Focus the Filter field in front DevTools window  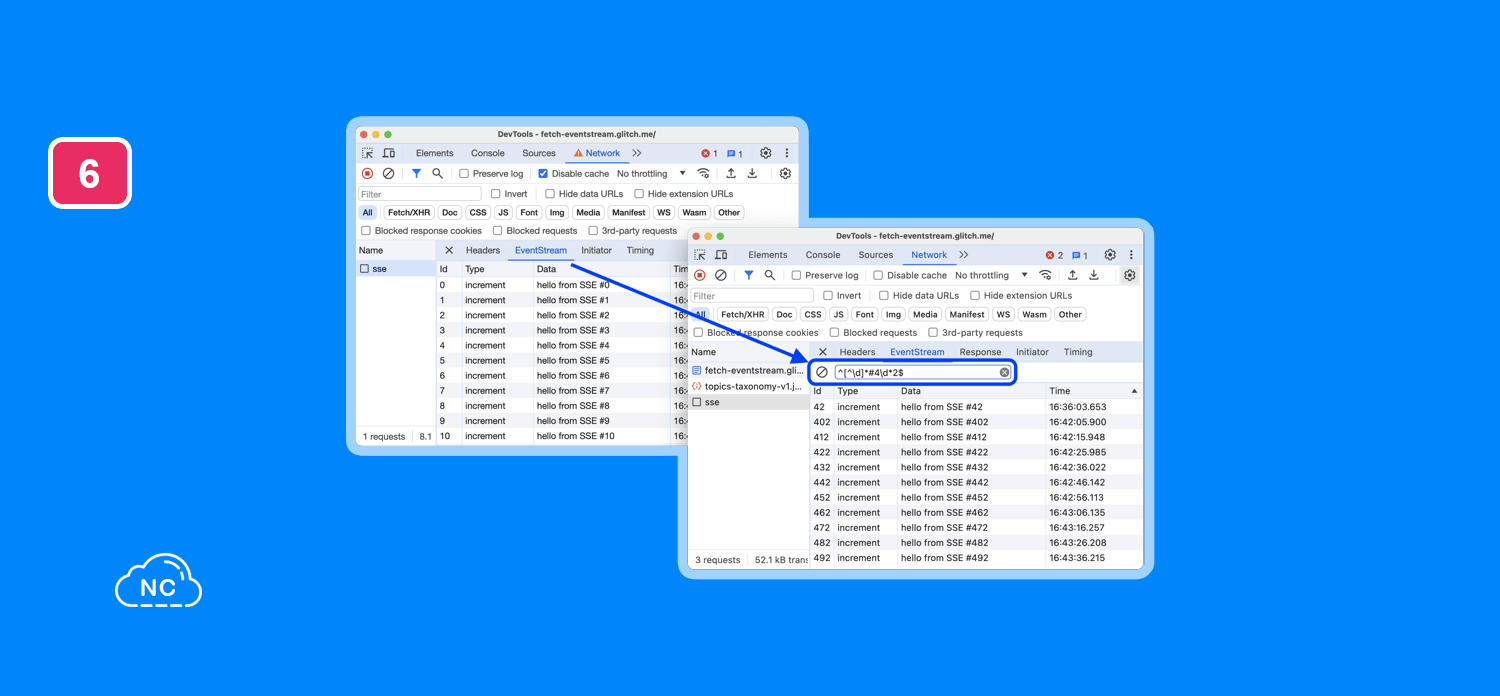click(x=753, y=296)
